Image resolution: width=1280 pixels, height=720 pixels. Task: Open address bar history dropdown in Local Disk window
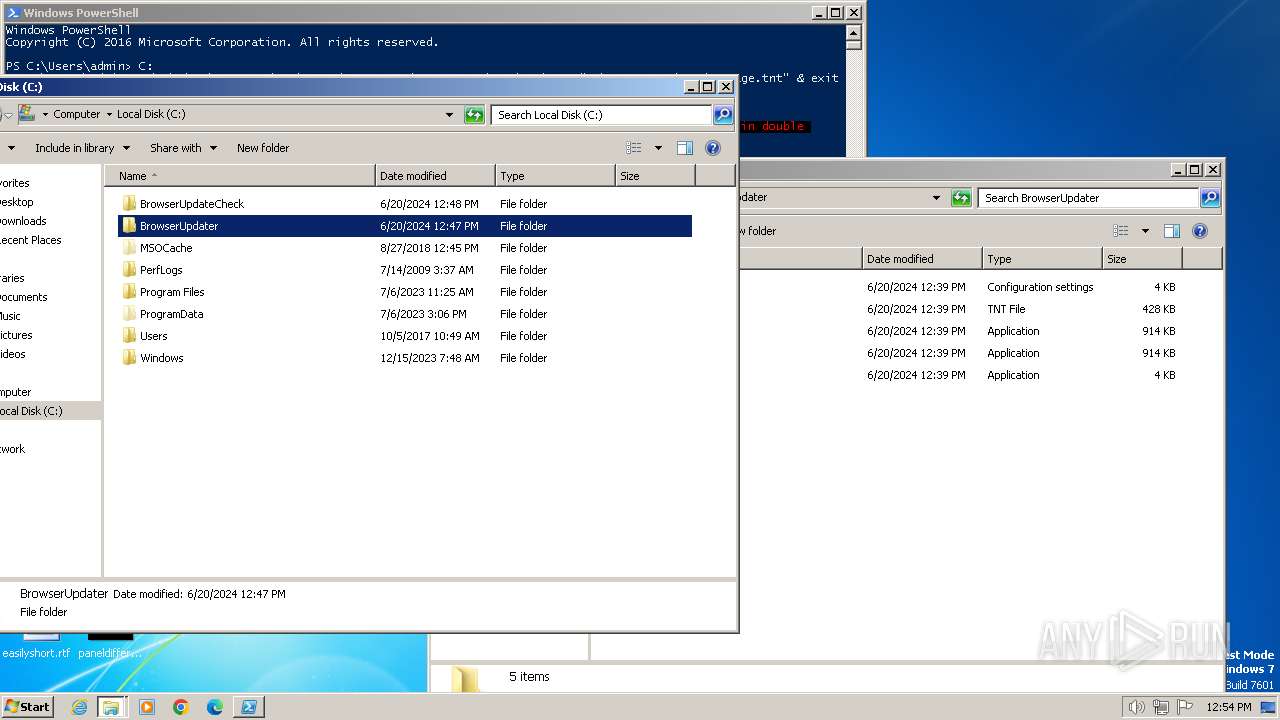point(449,115)
